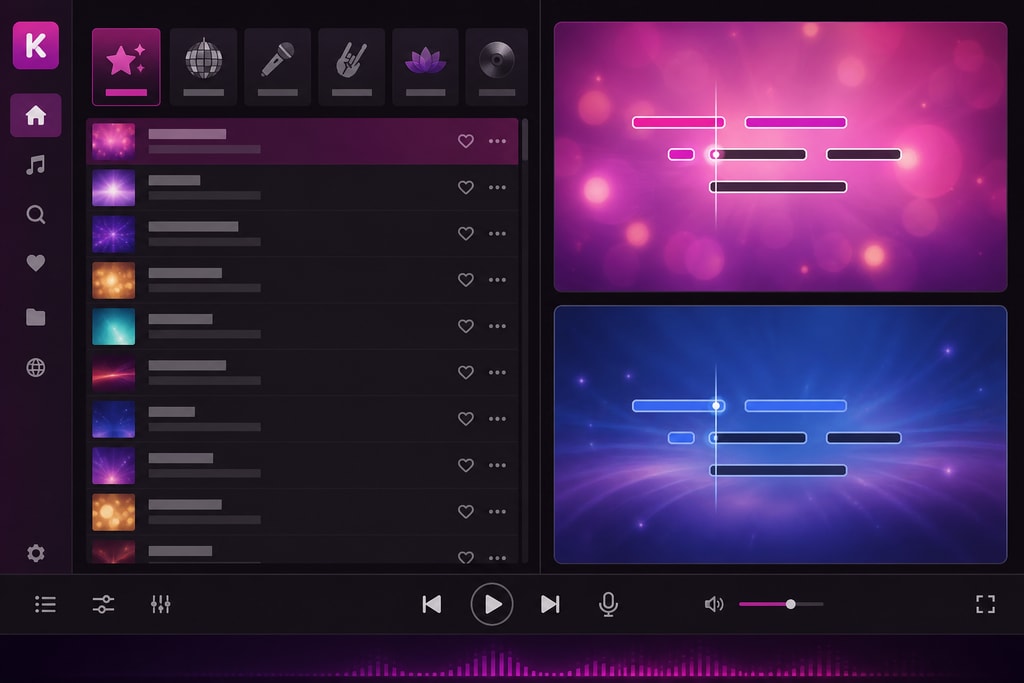
Task: Click the round Play button
Action: [492, 604]
